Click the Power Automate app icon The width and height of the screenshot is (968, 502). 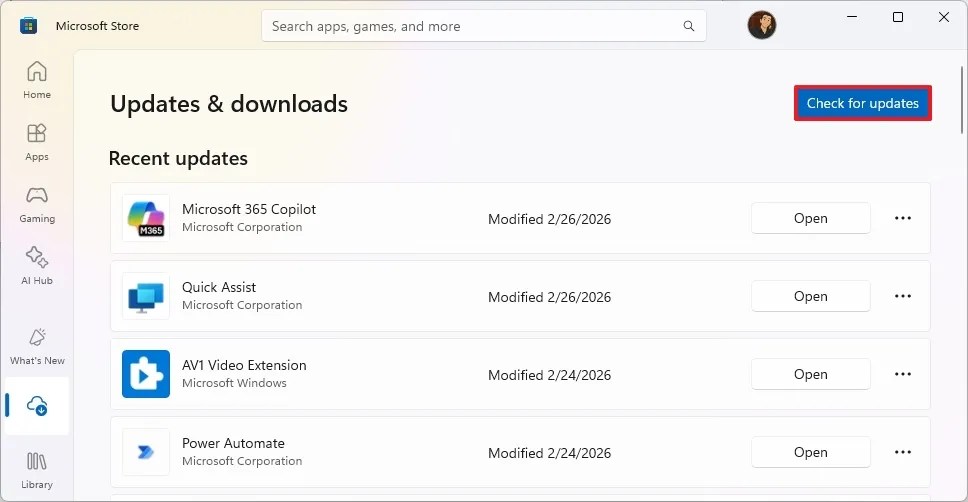(146, 452)
